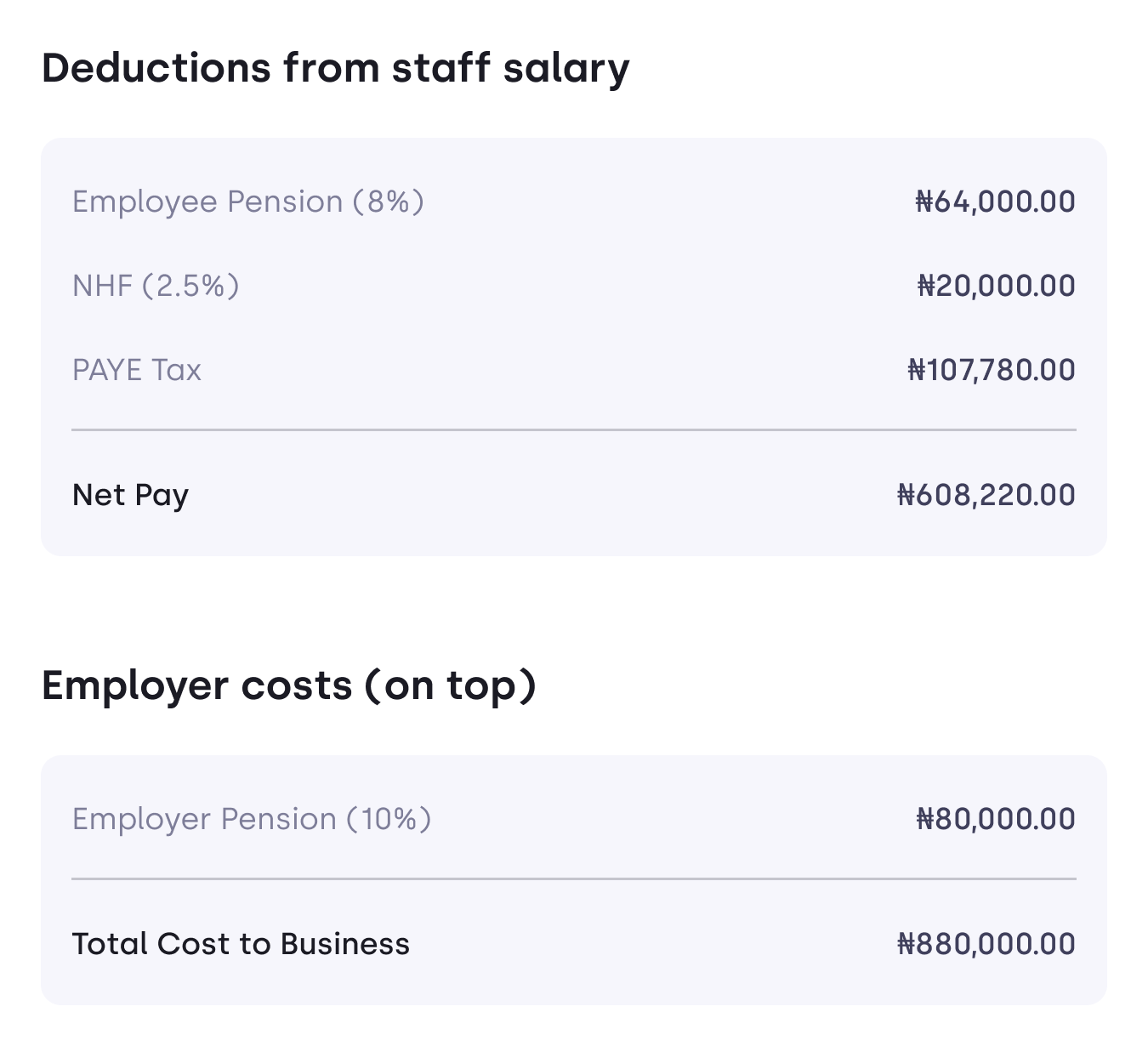Click the Naira symbol in total cost amount
Image resolution: width=1148 pixels, height=1046 pixels.
(x=906, y=944)
